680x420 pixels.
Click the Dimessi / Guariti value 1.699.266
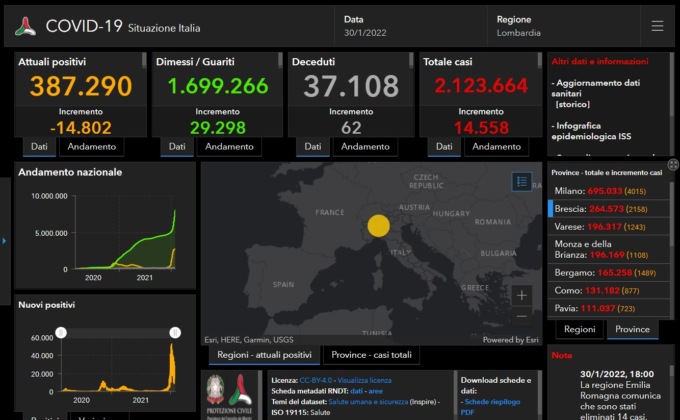point(218,85)
